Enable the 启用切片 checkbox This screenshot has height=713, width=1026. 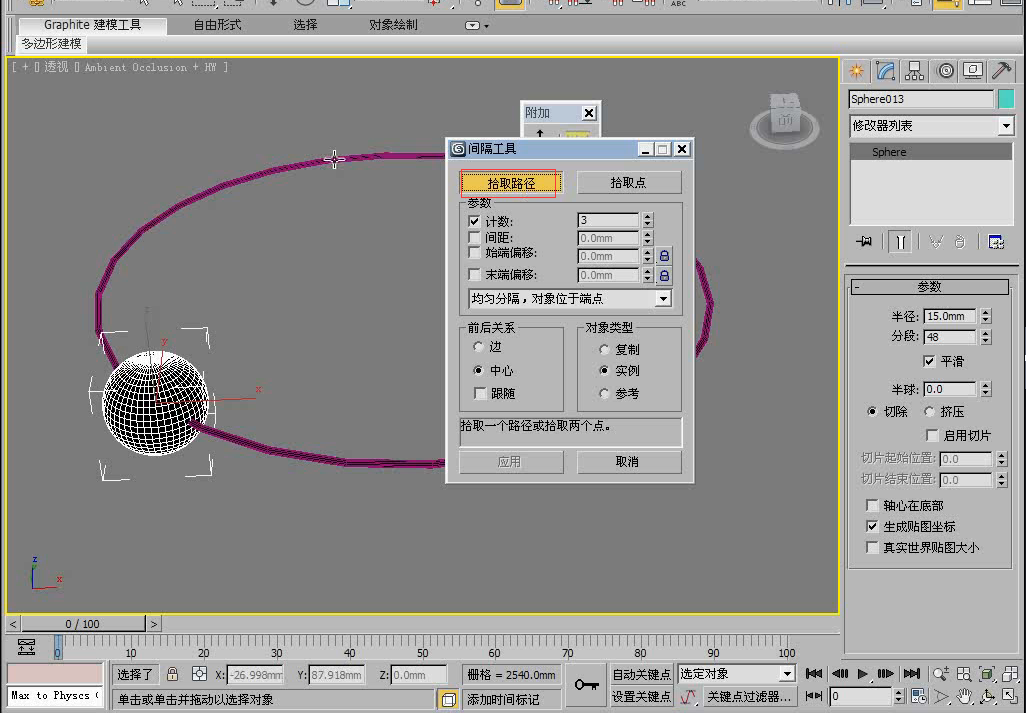932,436
